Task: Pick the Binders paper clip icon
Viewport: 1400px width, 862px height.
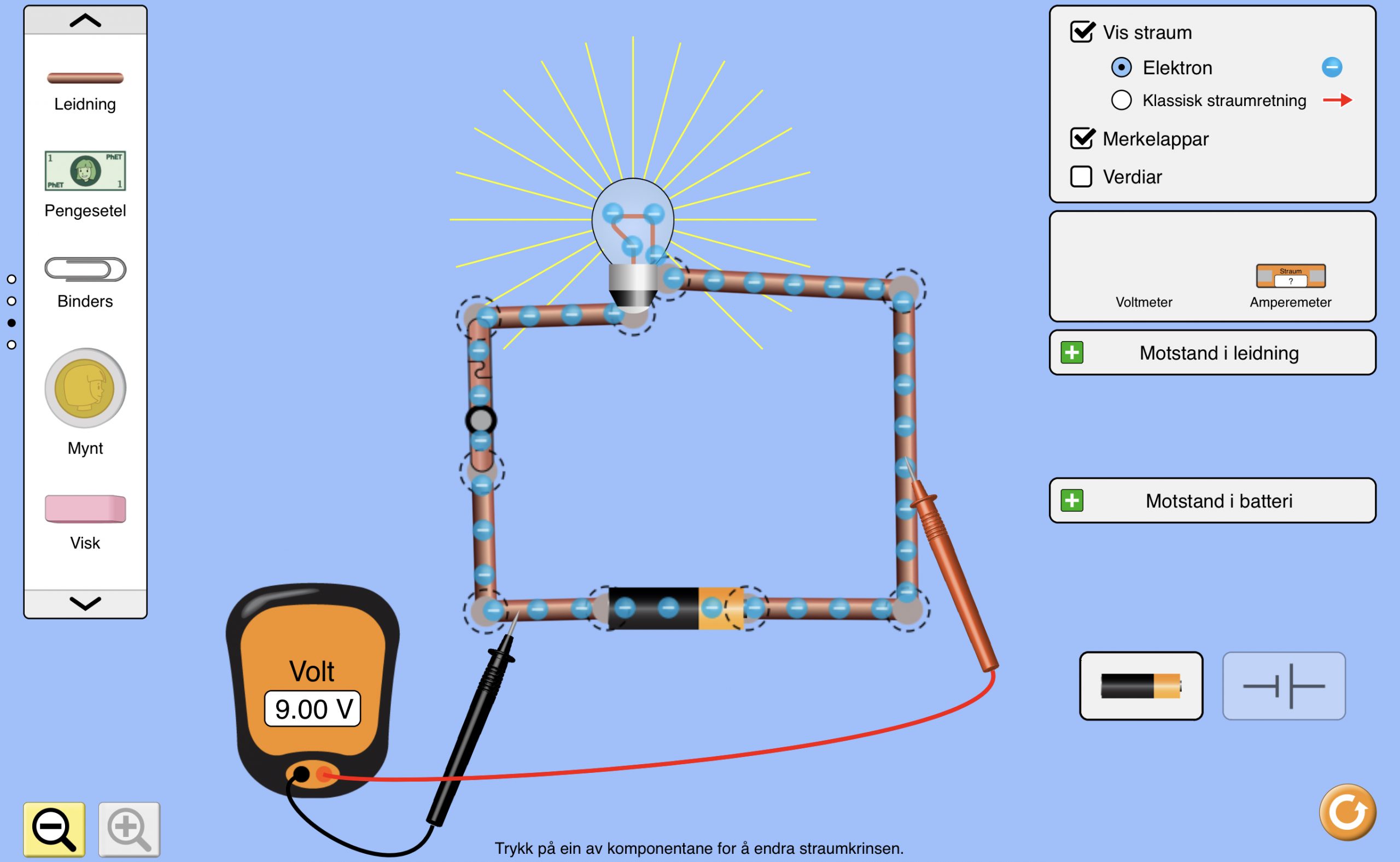Action: (x=85, y=269)
